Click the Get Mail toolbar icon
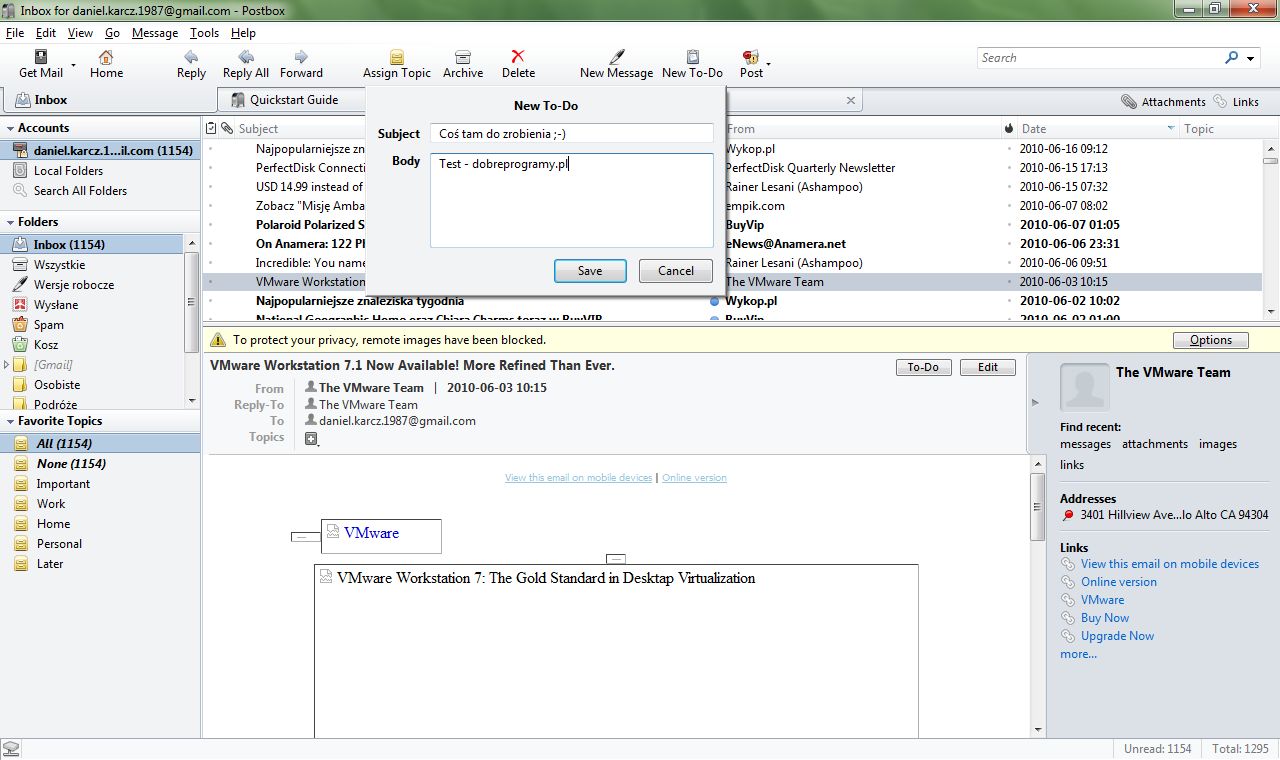Screen dimensions: 1280x760 (x=41, y=57)
